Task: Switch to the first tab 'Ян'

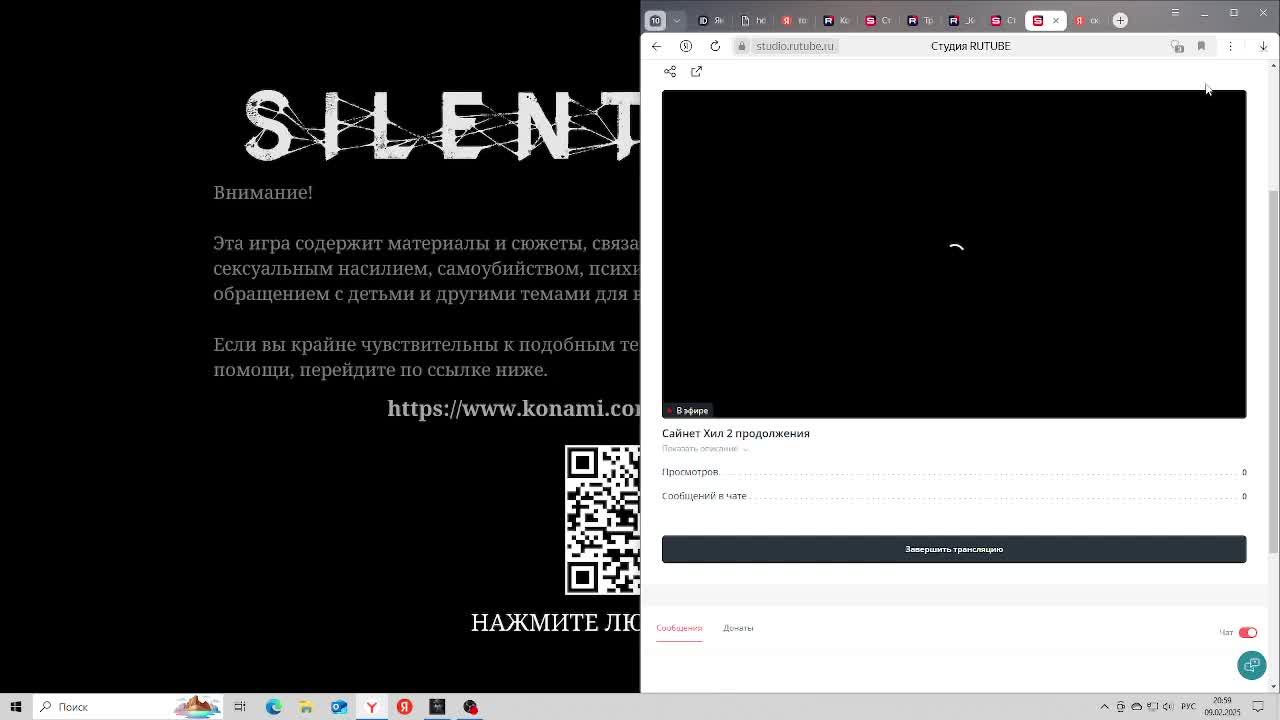Action: [x=710, y=20]
